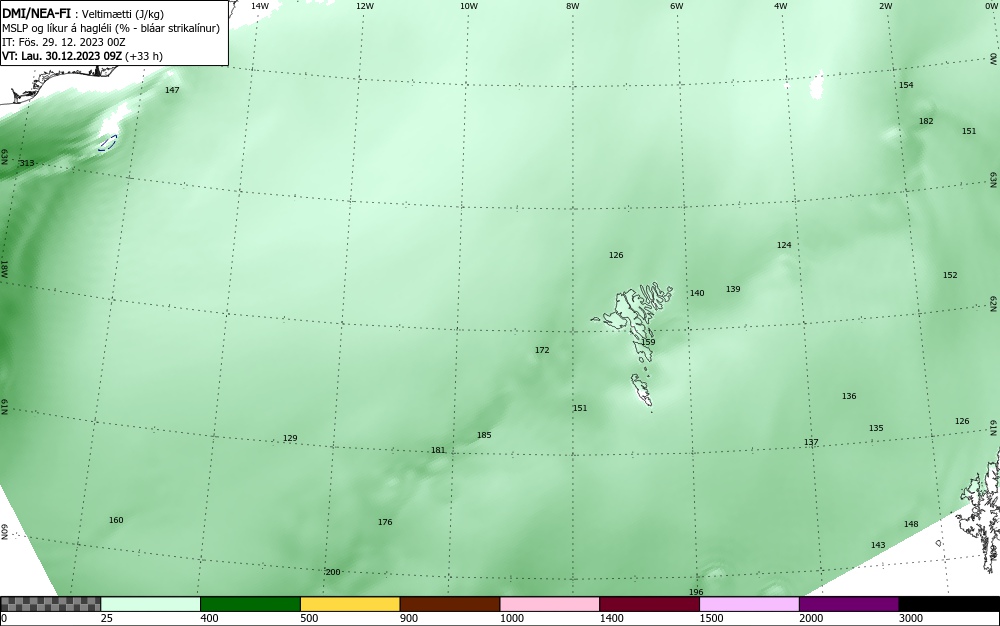Click the 6W longitude label

[677, 6]
